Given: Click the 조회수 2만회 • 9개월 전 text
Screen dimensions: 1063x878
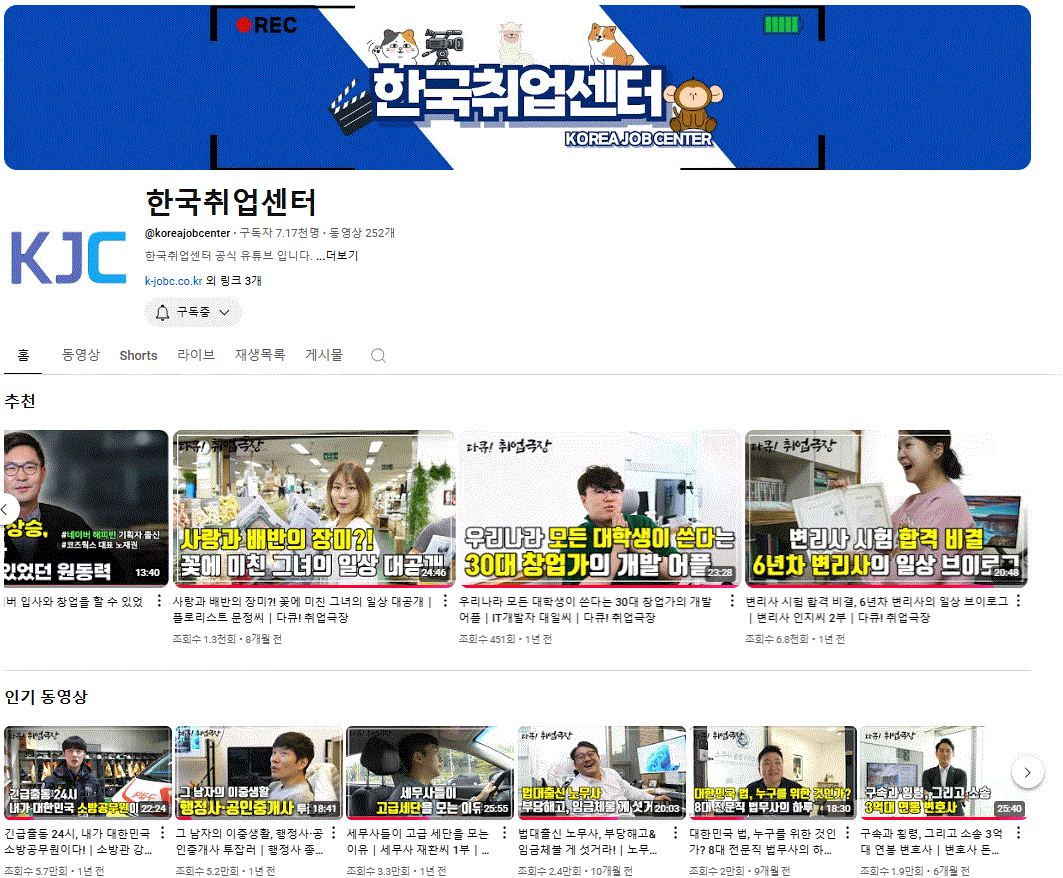Looking at the screenshot, I should click(740, 871).
